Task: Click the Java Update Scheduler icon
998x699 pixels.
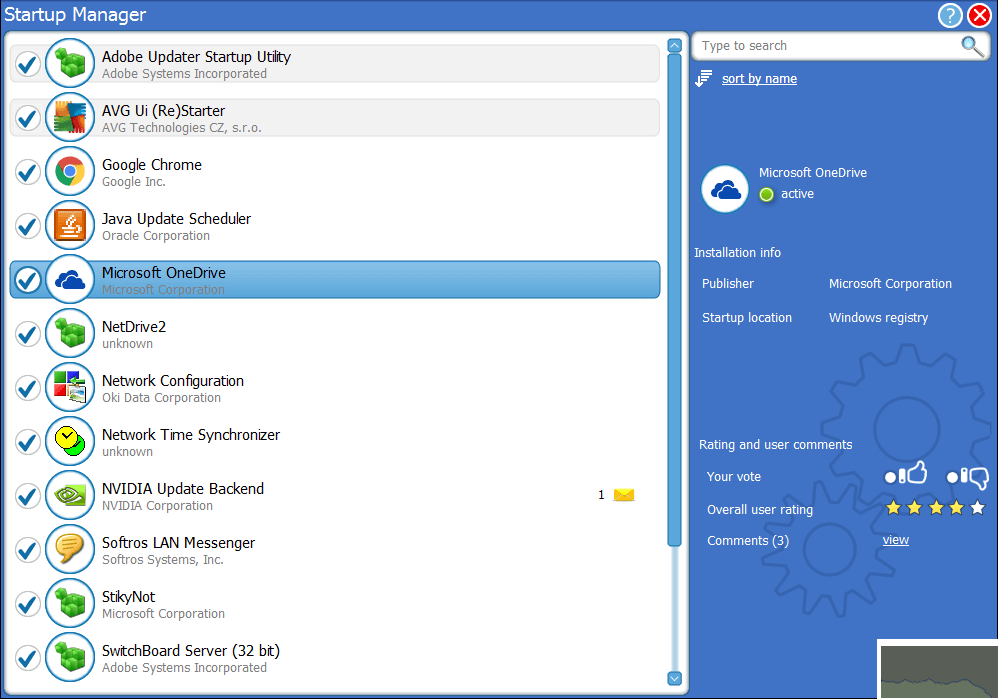Action: coord(69,226)
